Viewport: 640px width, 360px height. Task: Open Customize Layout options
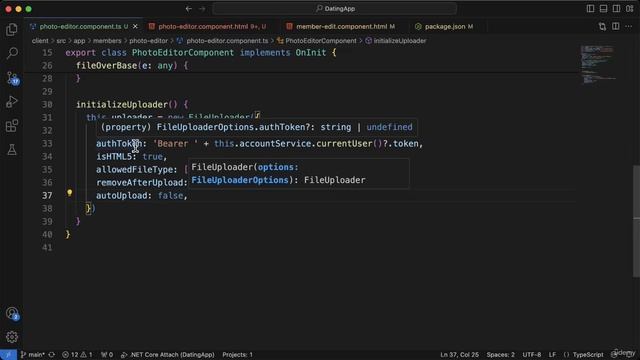point(629,9)
